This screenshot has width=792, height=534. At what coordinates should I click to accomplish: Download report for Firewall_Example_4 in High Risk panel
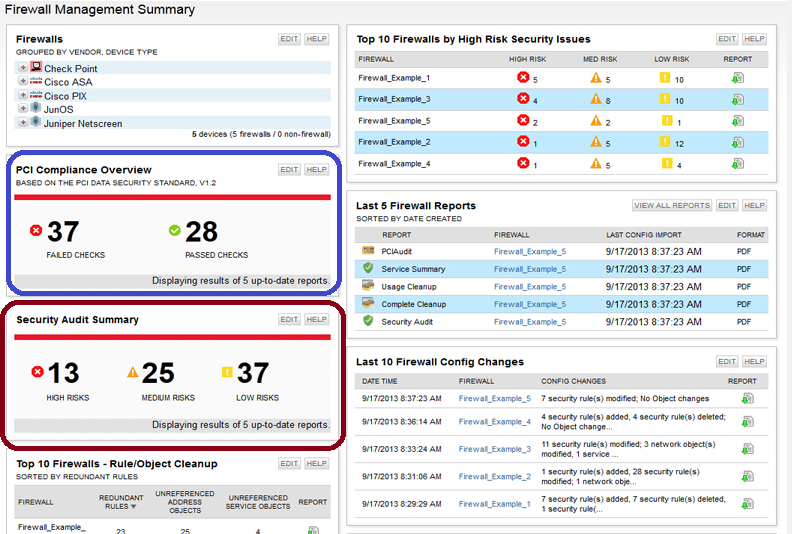pyautogui.click(x=738, y=164)
